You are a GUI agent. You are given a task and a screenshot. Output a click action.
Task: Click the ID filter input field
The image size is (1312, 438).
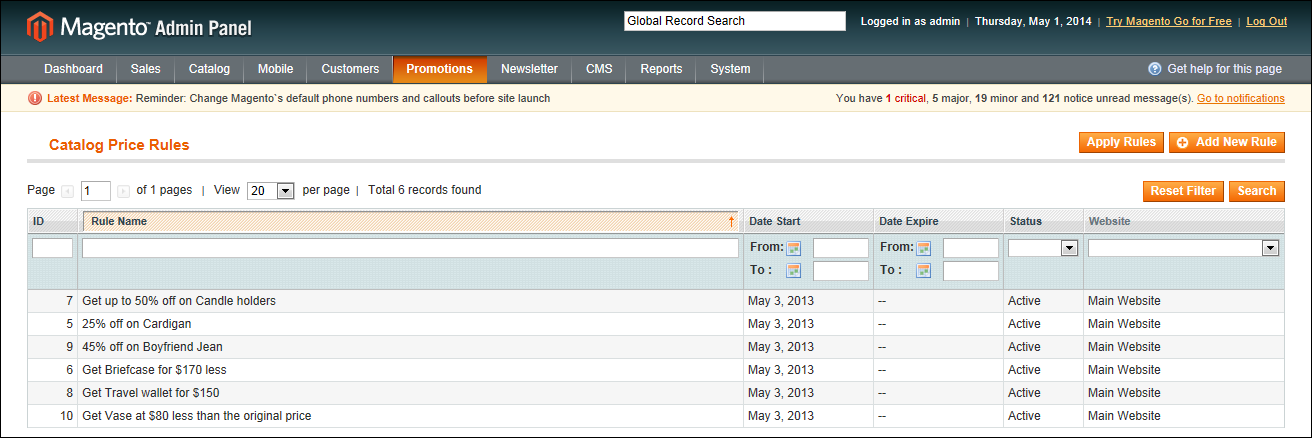52,248
